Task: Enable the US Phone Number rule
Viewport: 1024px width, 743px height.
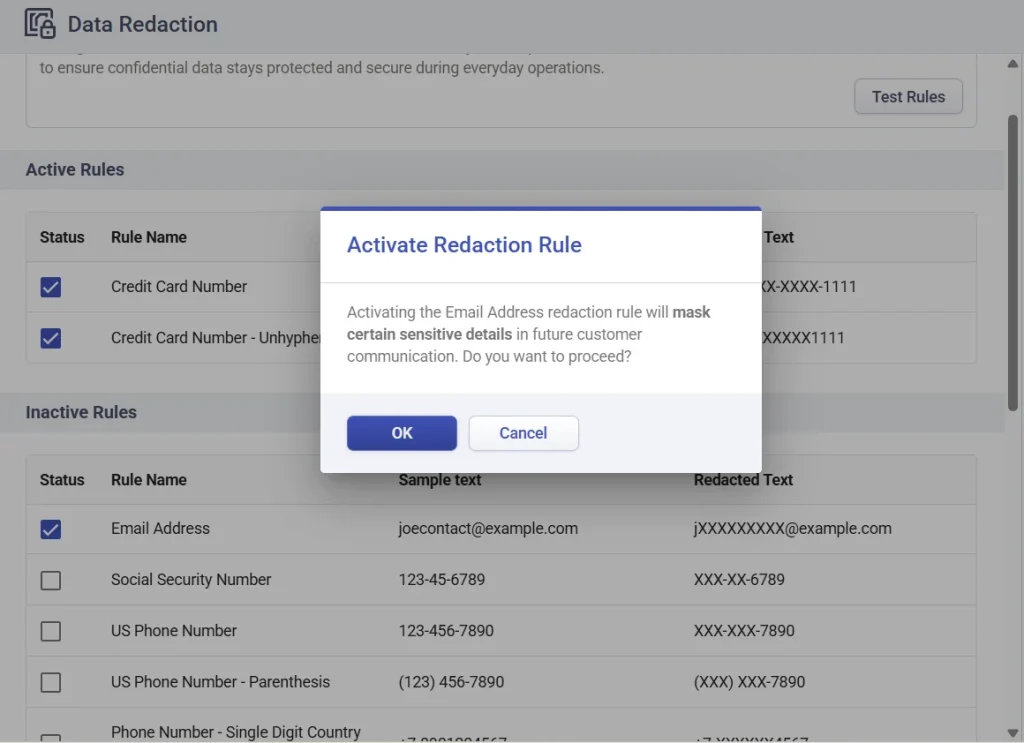Action: [x=51, y=631]
